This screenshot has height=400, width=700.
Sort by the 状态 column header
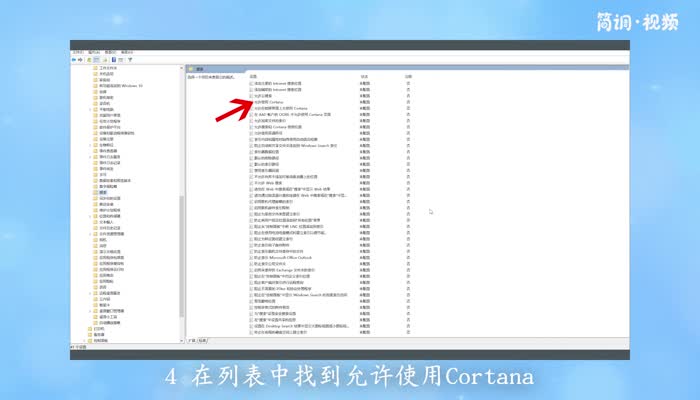click(x=364, y=77)
